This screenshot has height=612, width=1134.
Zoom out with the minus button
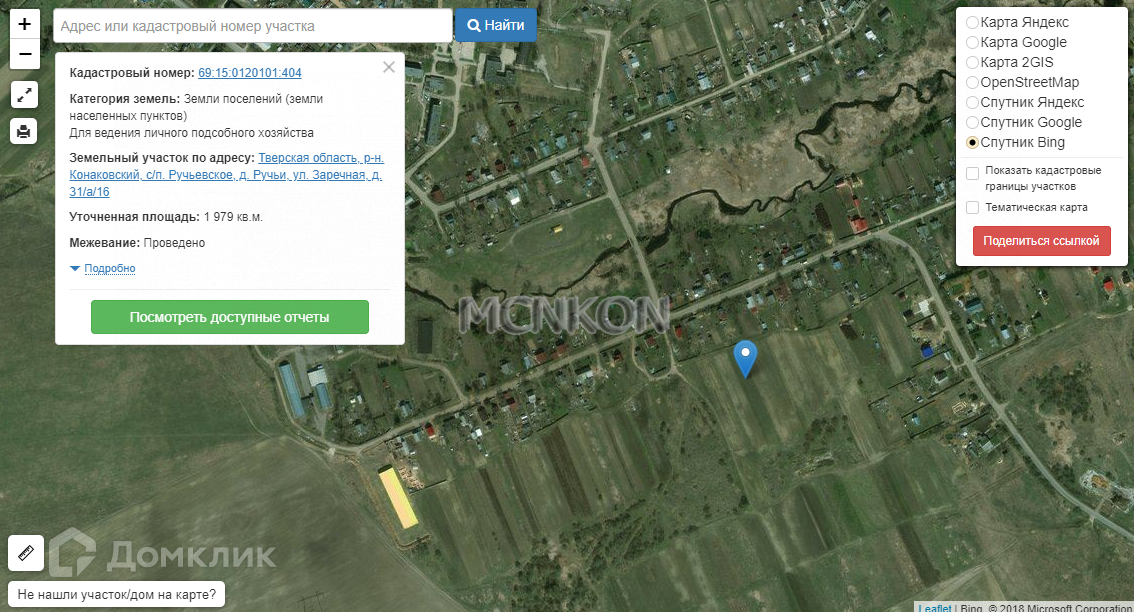25,54
